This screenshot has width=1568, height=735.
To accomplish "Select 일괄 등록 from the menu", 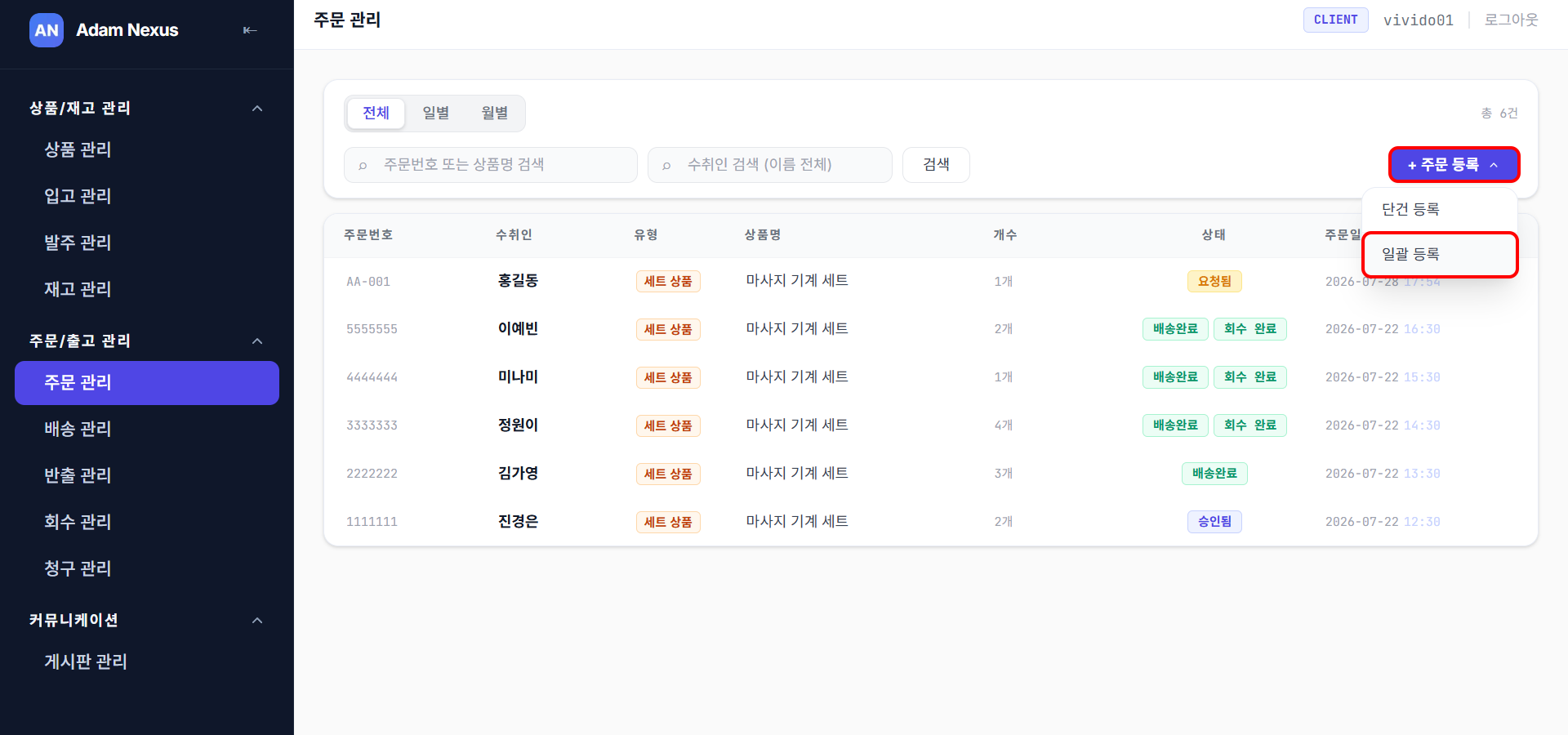I will coord(1440,255).
